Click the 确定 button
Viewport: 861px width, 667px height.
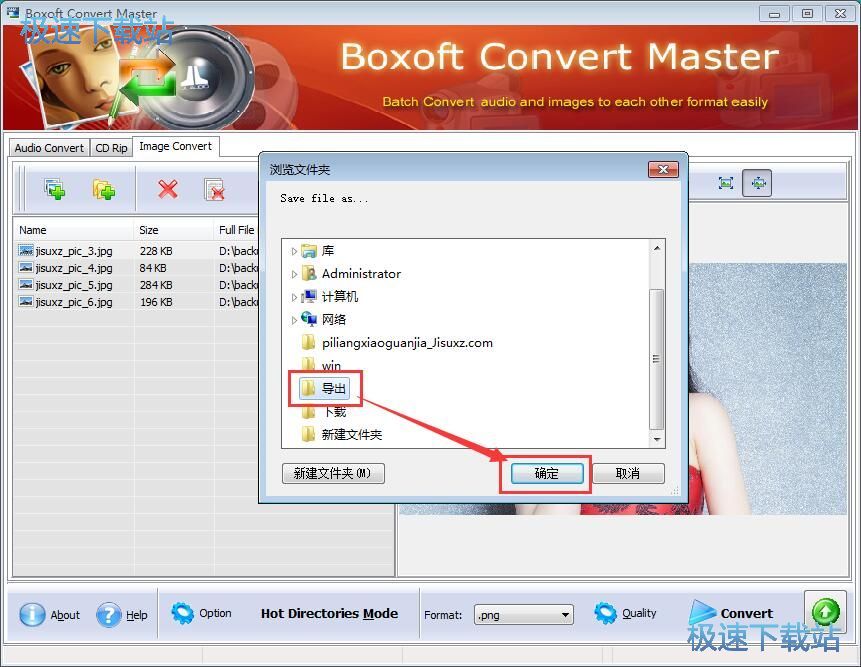click(547, 473)
